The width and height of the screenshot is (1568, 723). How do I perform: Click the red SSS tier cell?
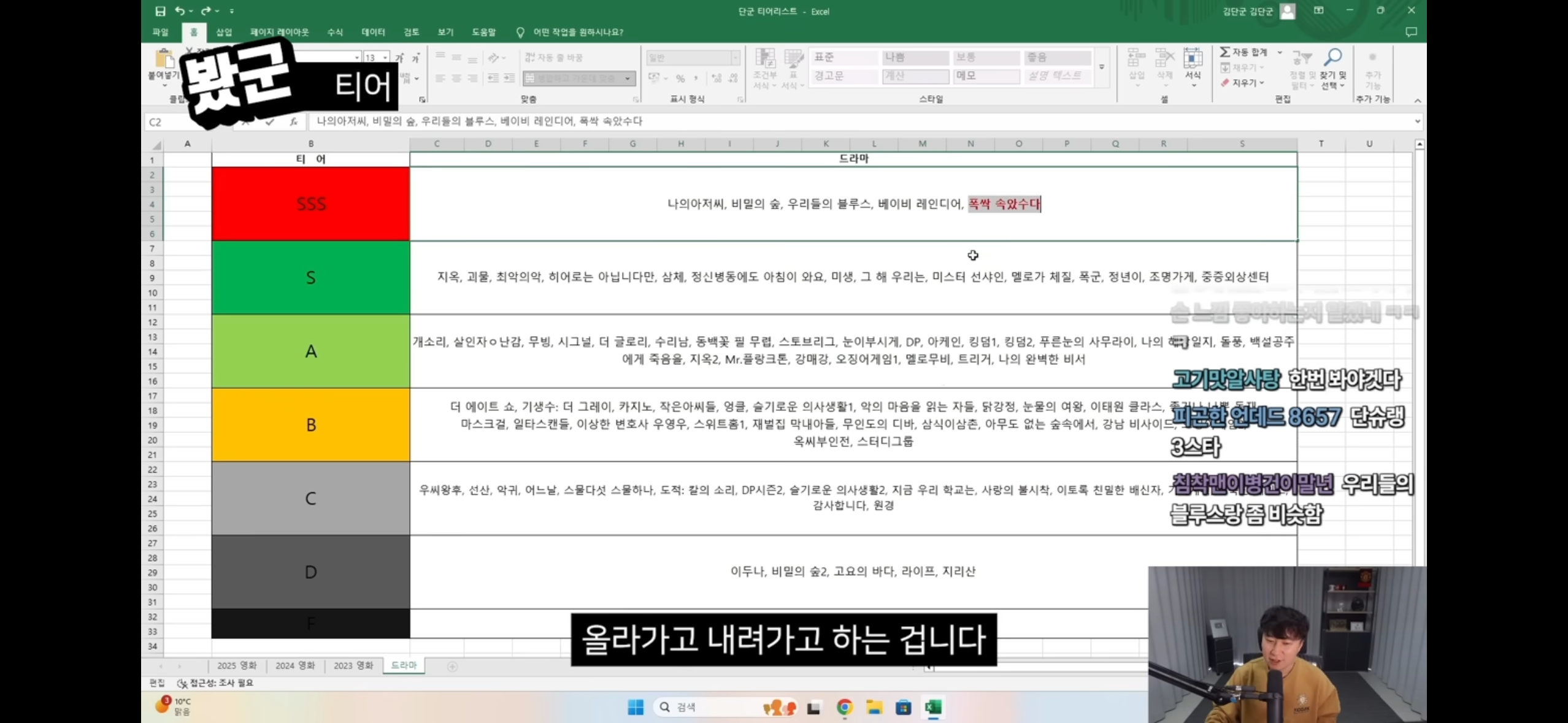[x=311, y=204]
